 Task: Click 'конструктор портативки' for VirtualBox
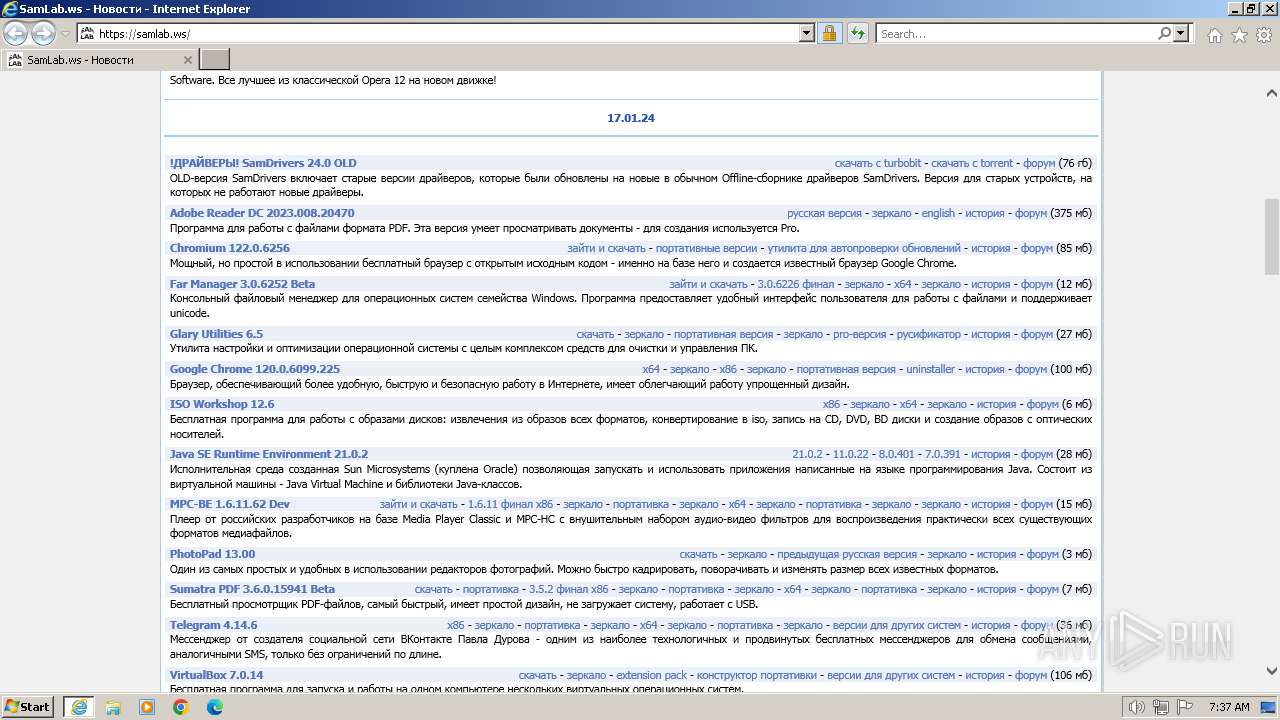coord(757,675)
